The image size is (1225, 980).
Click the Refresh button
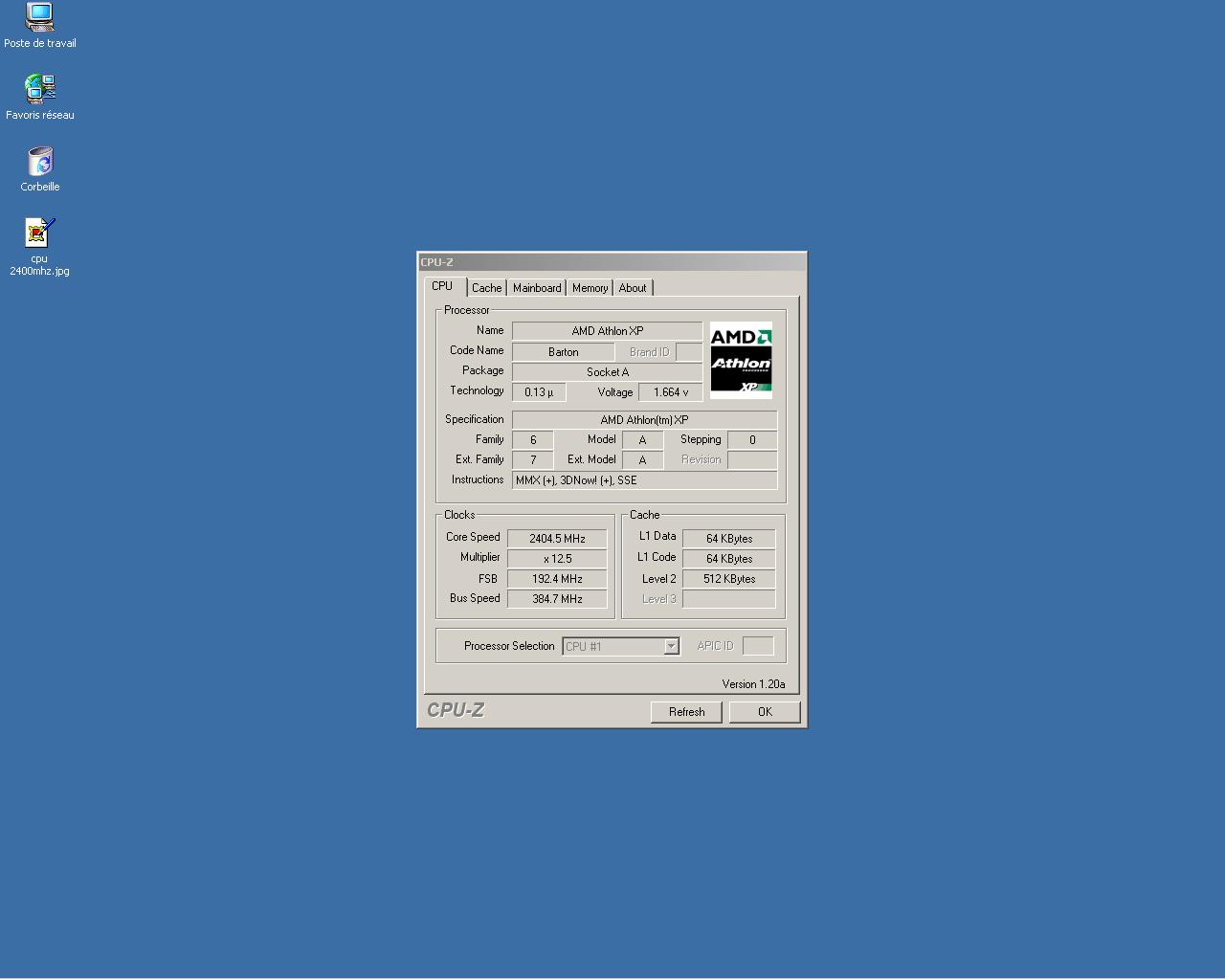[686, 712]
